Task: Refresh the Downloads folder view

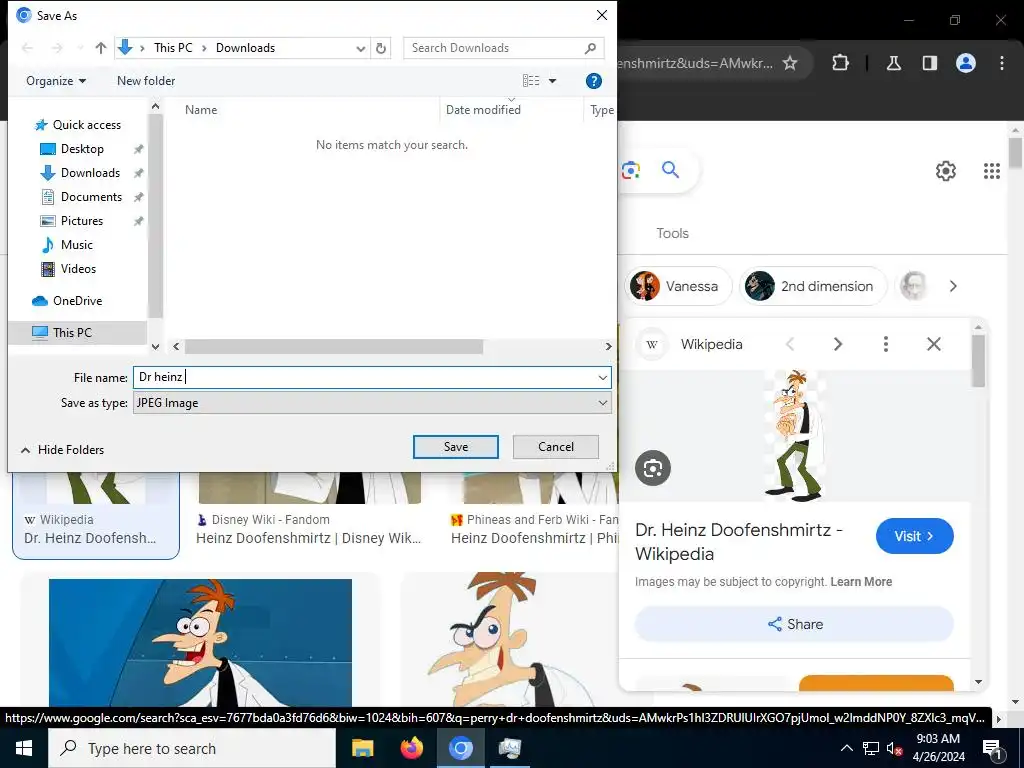Action: [381, 48]
